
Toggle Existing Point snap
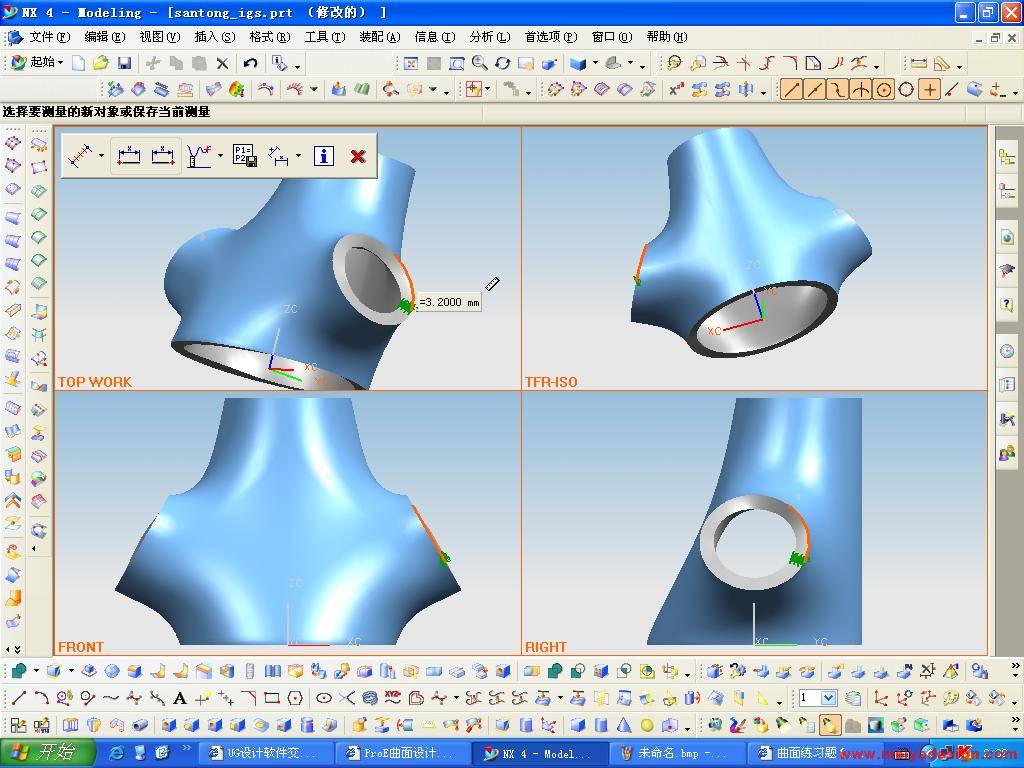coord(929,89)
